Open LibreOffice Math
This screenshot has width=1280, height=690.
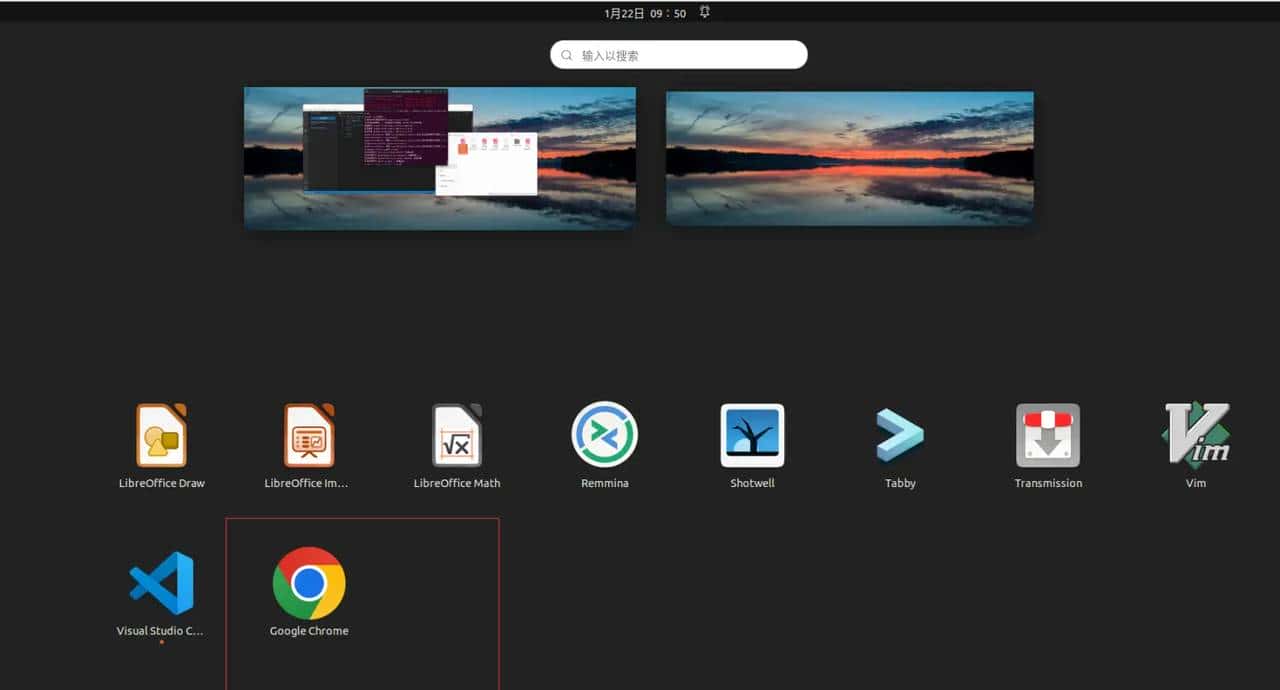(x=456, y=435)
